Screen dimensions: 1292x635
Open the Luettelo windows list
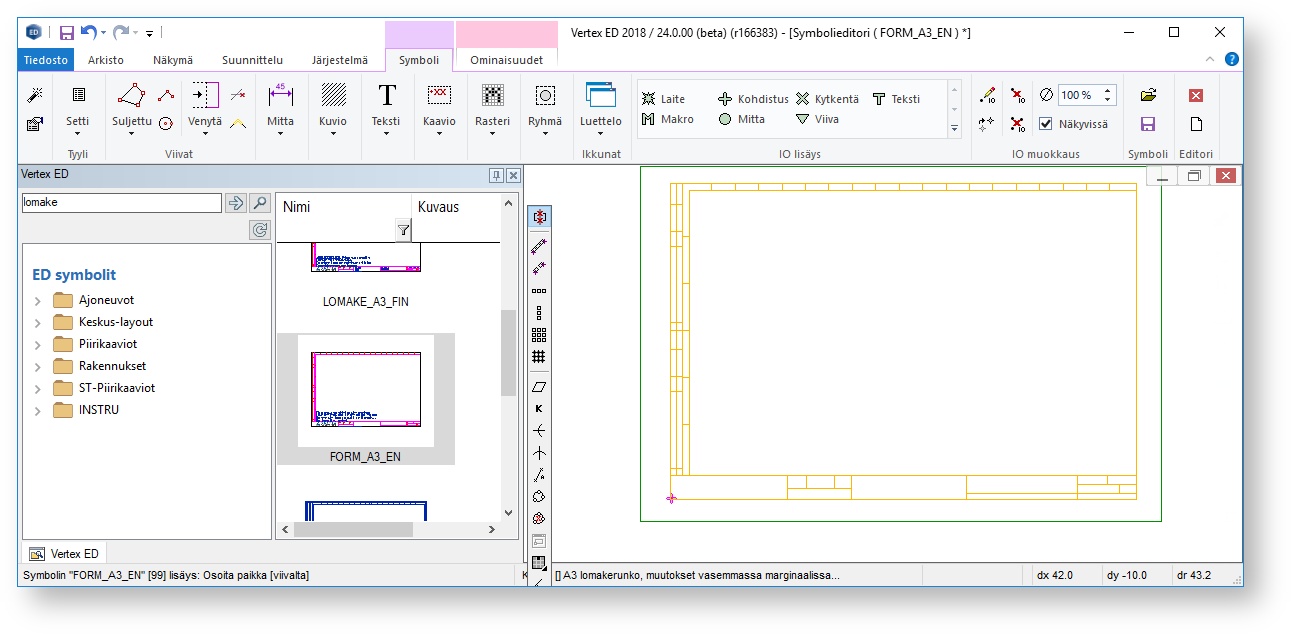(x=601, y=104)
